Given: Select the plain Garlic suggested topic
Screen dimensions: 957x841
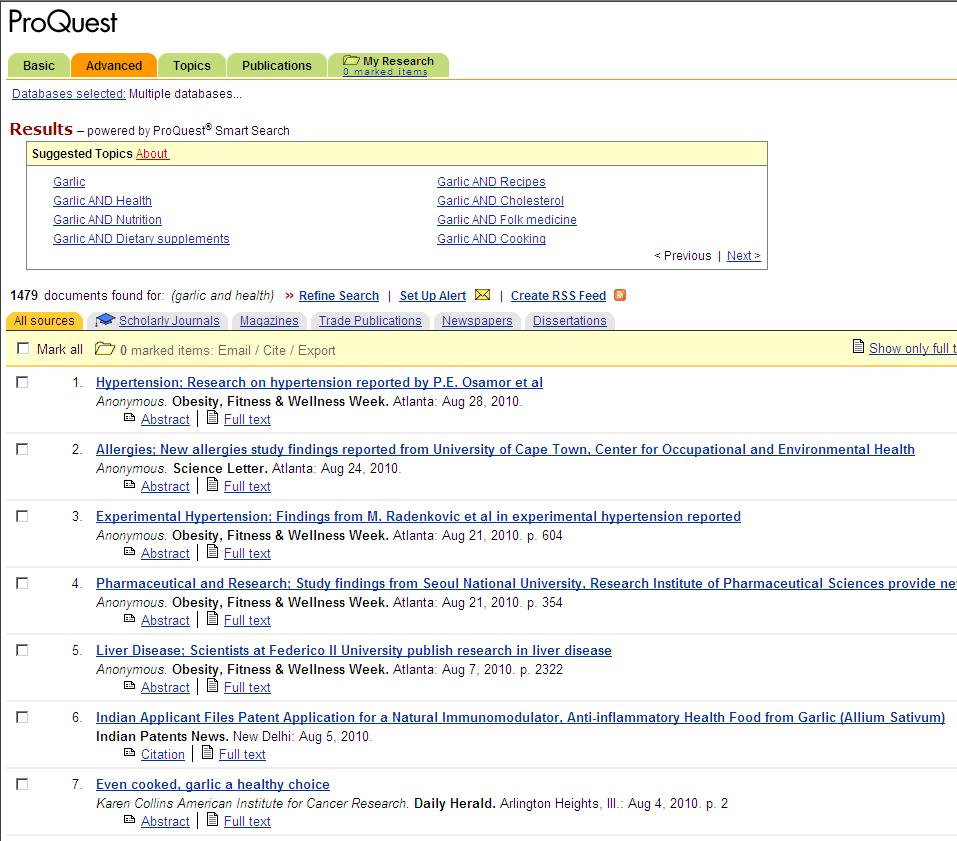Looking at the screenshot, I should [69, 182].
